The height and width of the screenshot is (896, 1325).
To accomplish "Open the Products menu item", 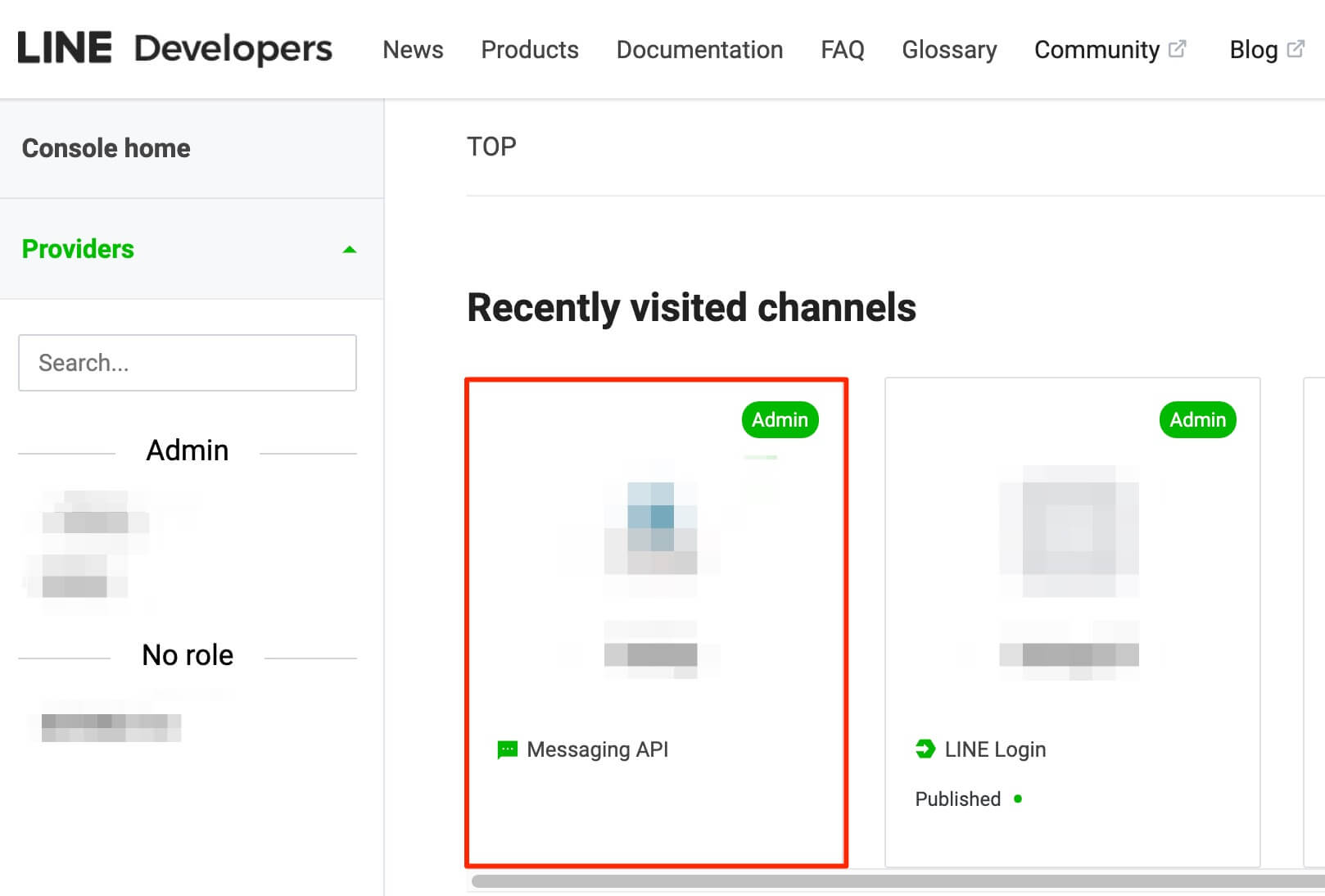I will click(x=530, y=50).
